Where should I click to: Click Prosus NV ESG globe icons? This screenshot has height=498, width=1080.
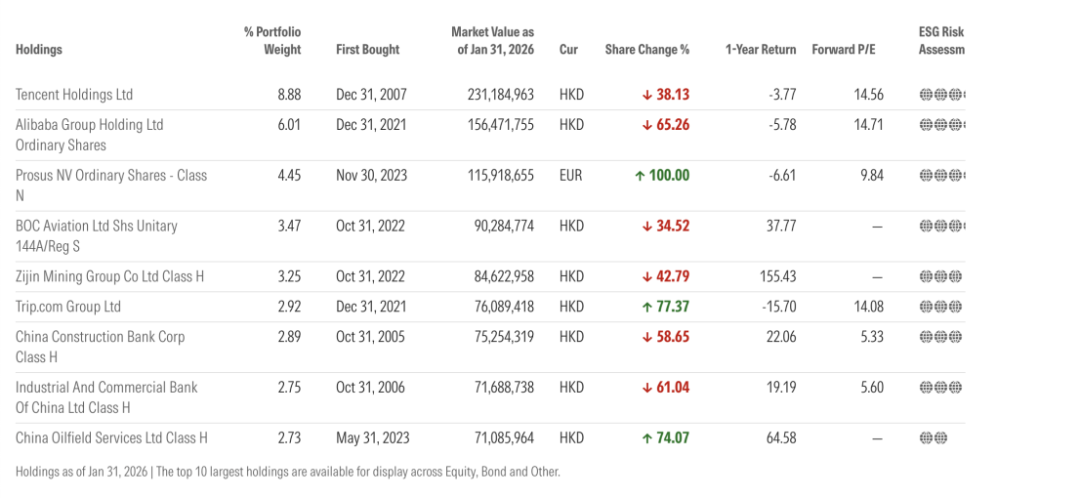coord(941,175)
